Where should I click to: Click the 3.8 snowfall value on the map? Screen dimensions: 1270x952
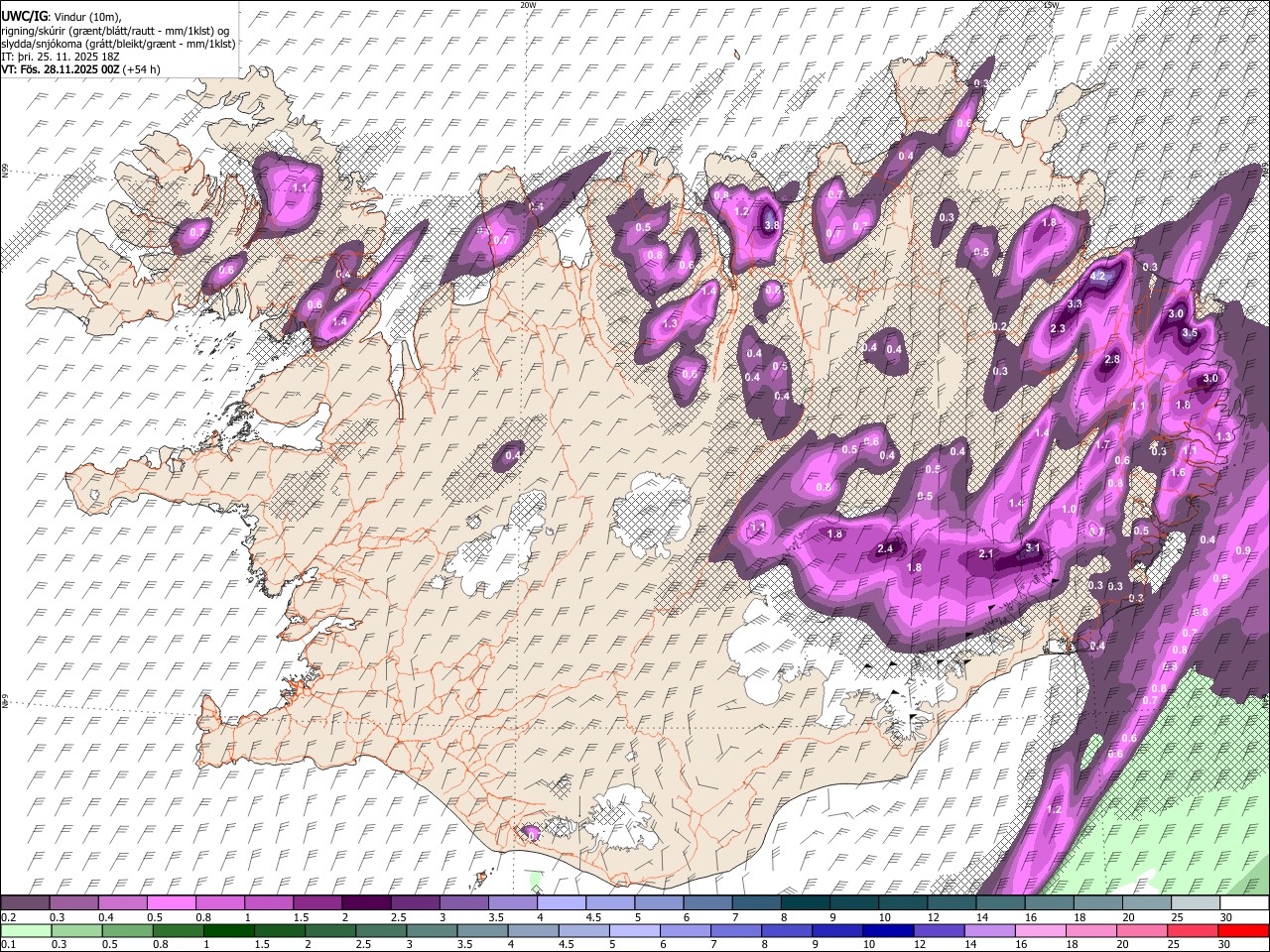pos(772,226)
